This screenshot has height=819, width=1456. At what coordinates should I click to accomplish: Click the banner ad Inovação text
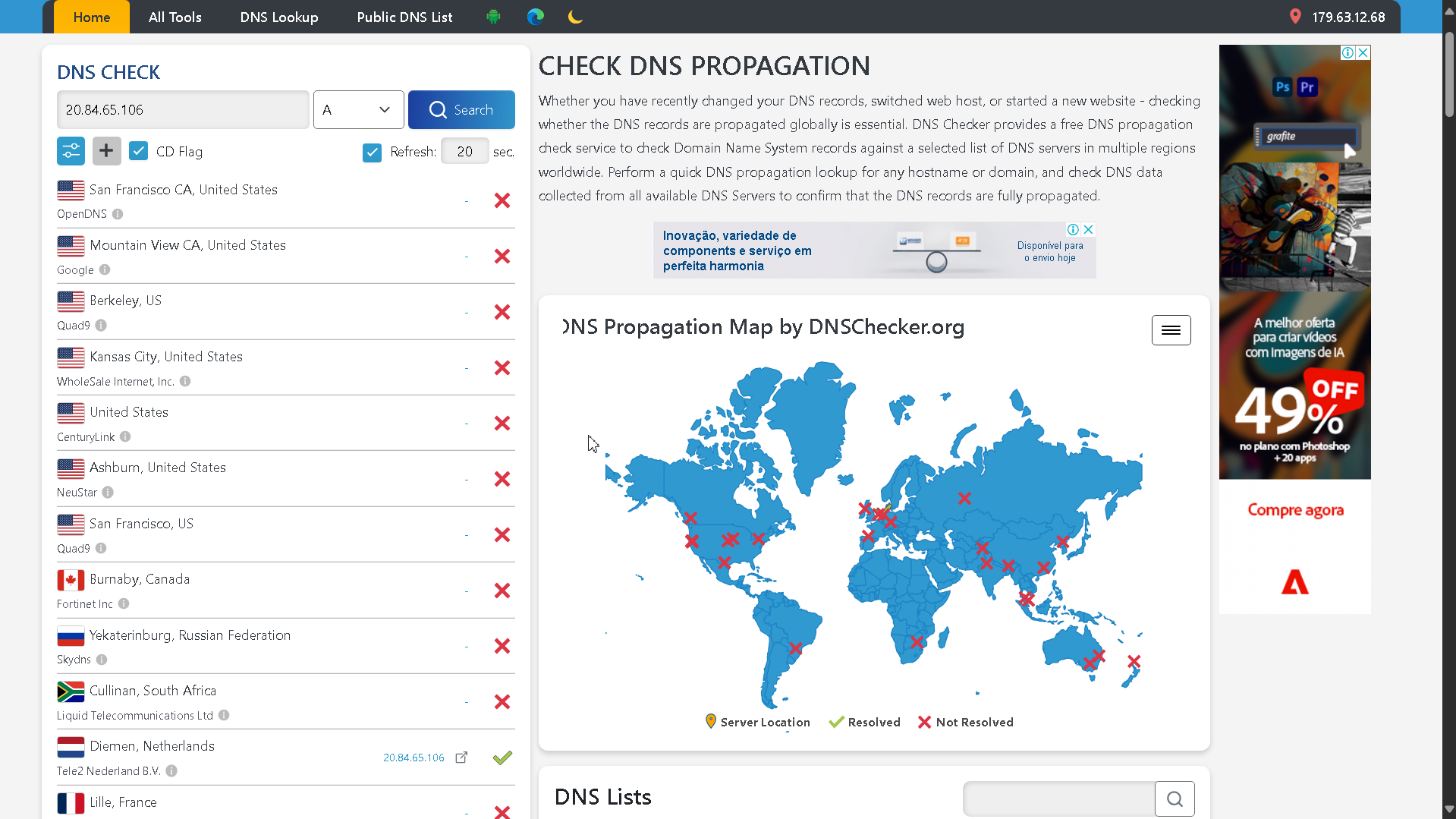pos(737,250)
